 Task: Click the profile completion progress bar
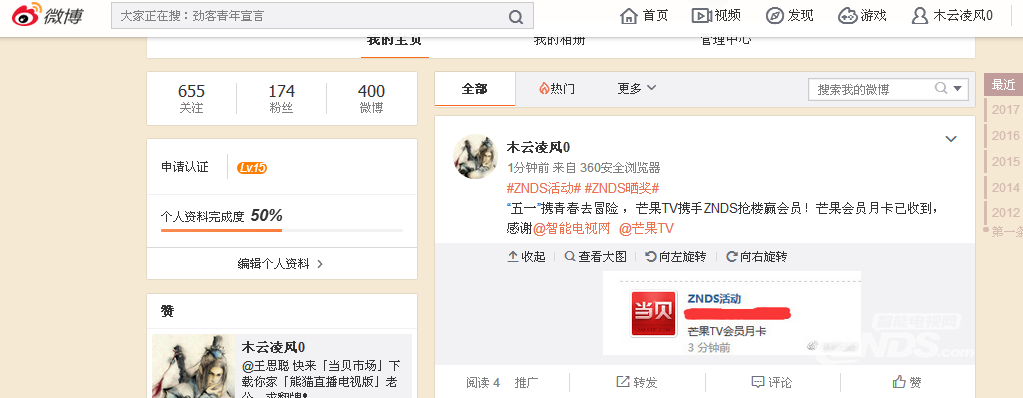282,230
